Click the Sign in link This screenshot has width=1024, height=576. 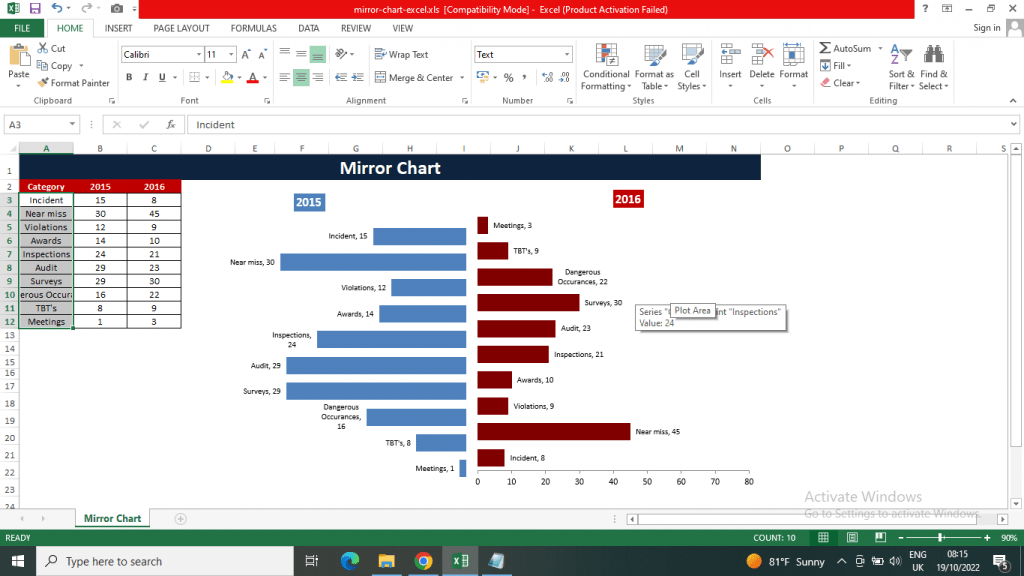[986, 27]
